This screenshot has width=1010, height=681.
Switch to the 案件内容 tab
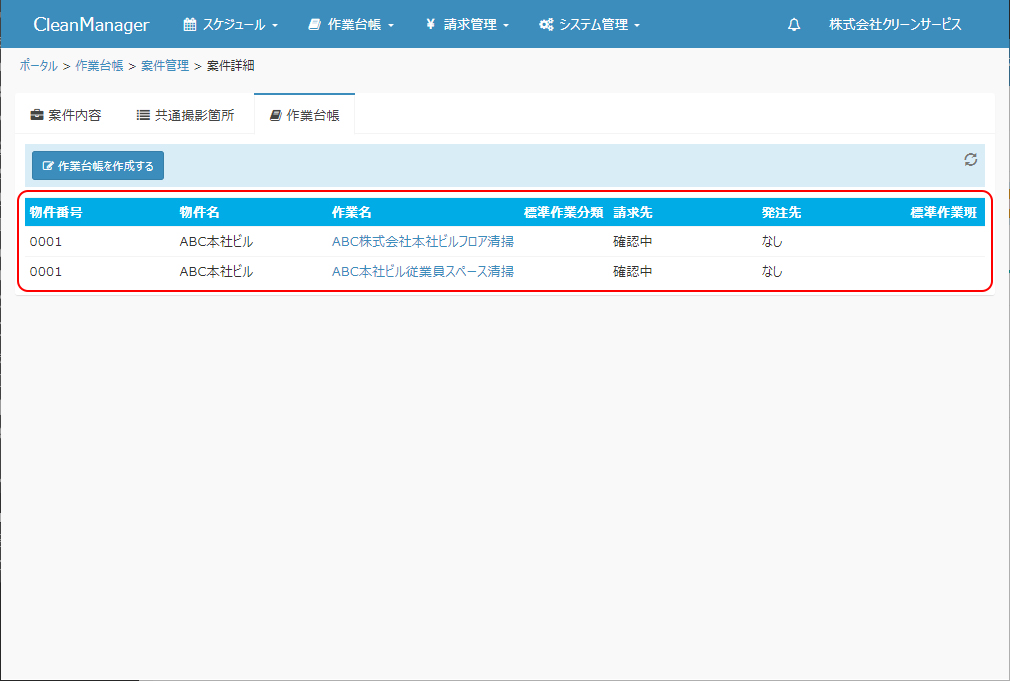pos(66,115)
